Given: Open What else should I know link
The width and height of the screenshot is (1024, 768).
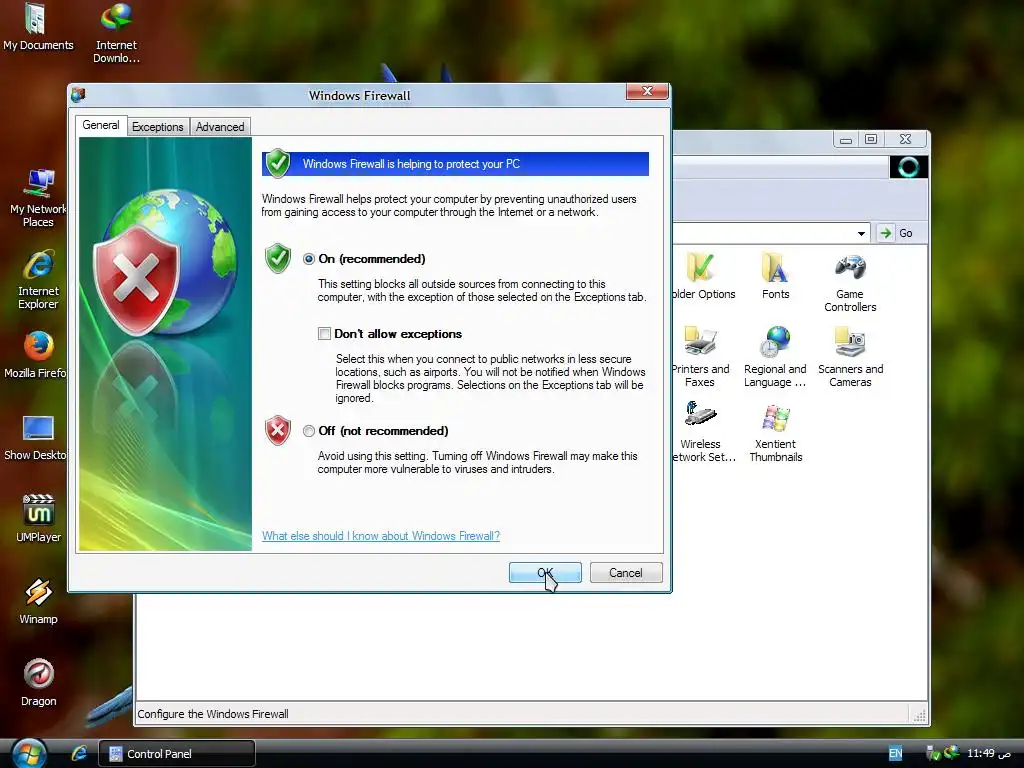Looking at the screenshot, I should click(381, 536).
